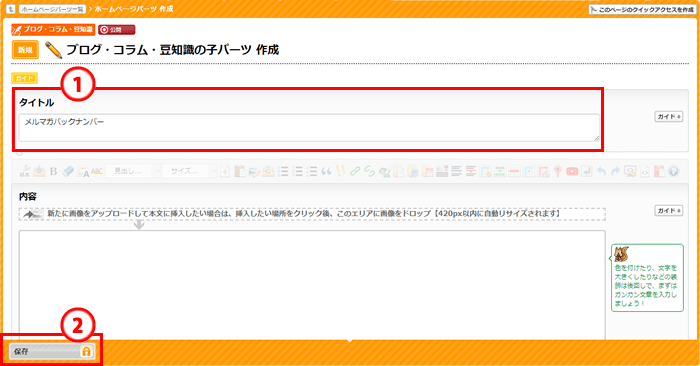This screenshot has width=700, height=366.
Task: Expand the ガイド button beside title field
Action: pyautogui.click(x=668, y=116)
